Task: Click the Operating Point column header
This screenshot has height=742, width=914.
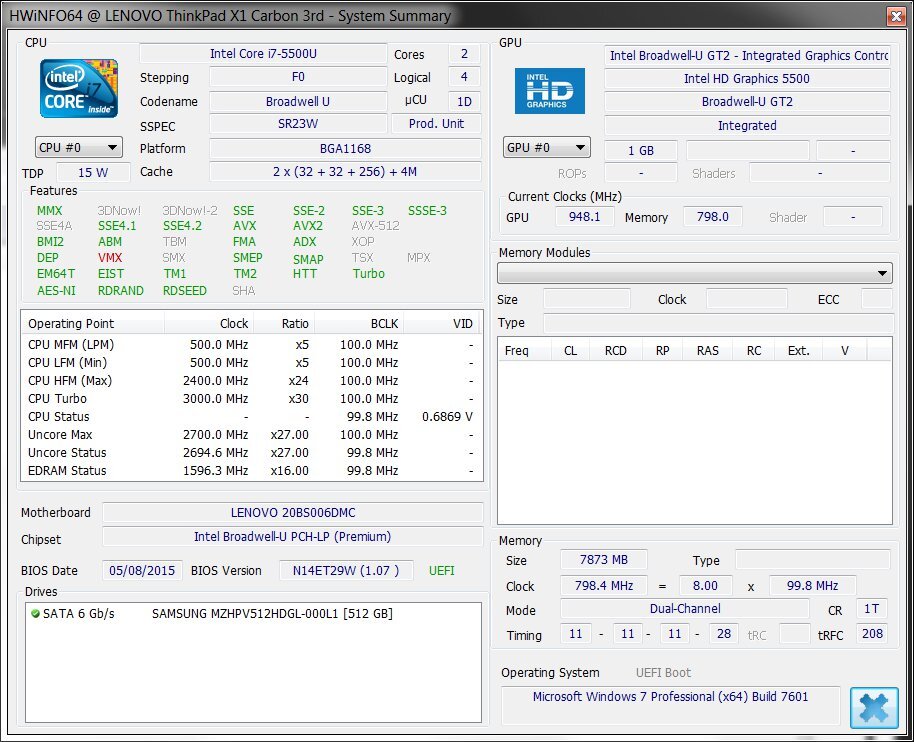Action: tap(71, 324)
